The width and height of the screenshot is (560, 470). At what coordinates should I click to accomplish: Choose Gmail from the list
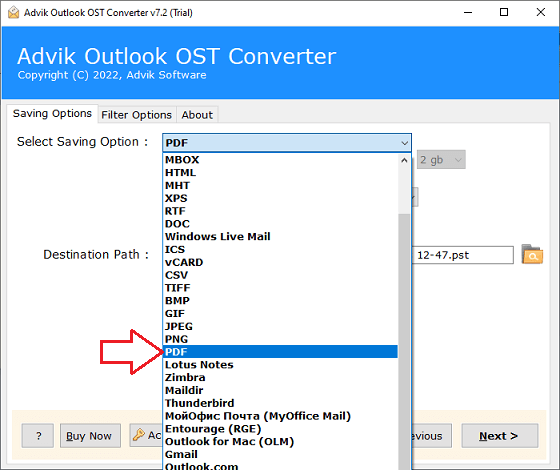click(x=280, y=454)
